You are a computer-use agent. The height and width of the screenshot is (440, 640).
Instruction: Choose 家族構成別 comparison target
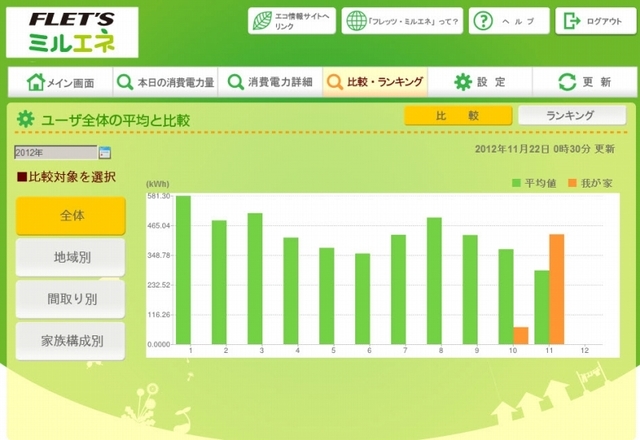pyautogui.click(x=70, y=341)
